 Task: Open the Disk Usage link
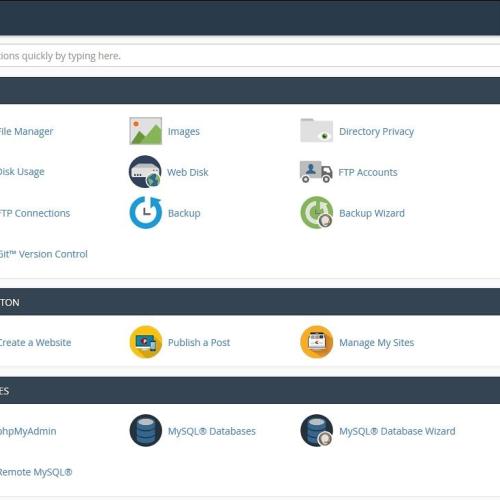coord(22,172)
